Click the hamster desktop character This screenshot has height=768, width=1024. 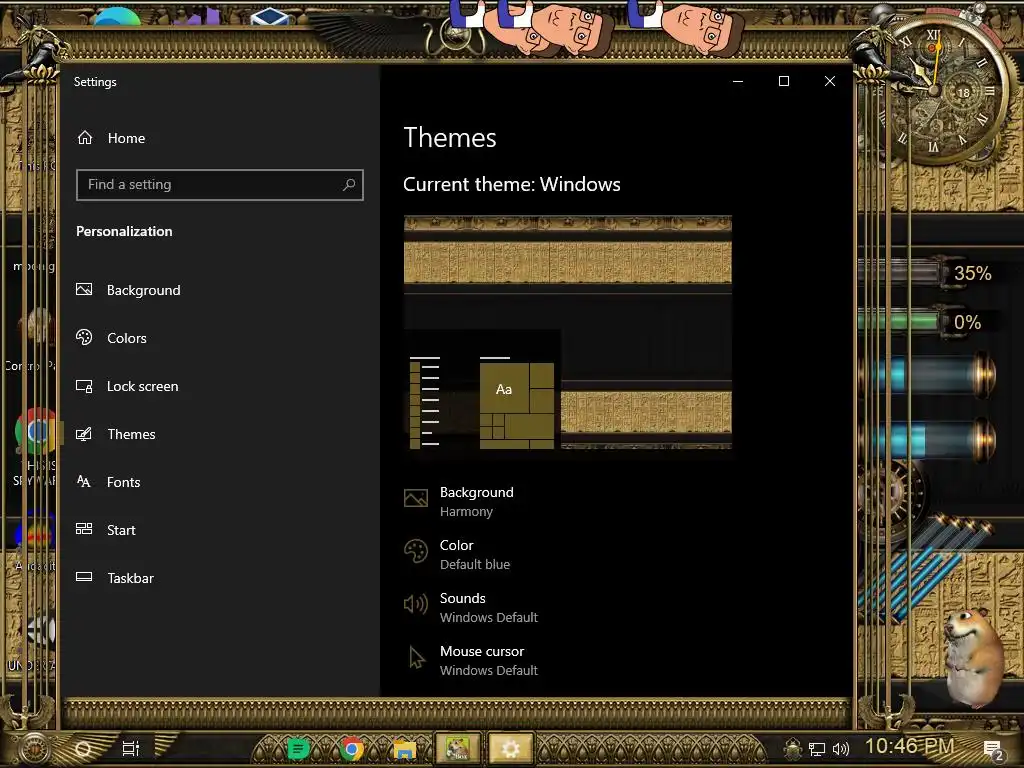(x=973, y=656)
